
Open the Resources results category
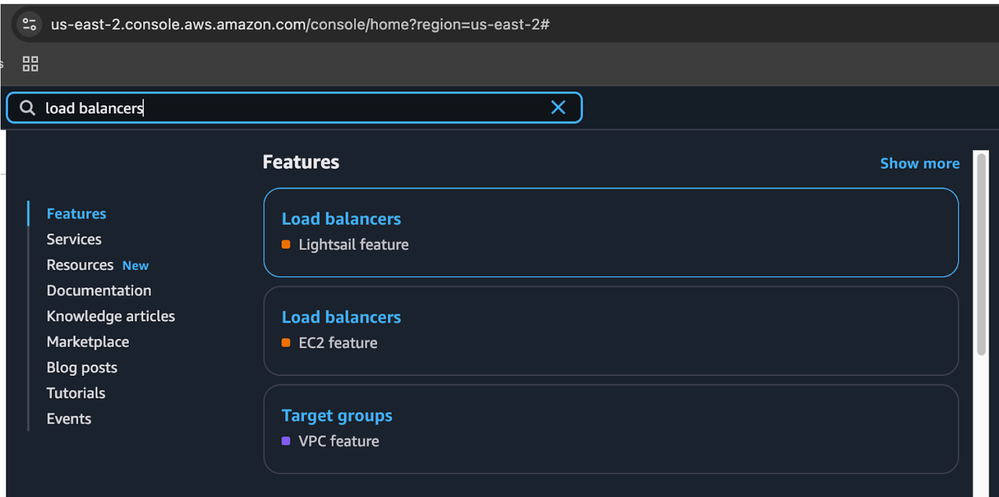80,265
